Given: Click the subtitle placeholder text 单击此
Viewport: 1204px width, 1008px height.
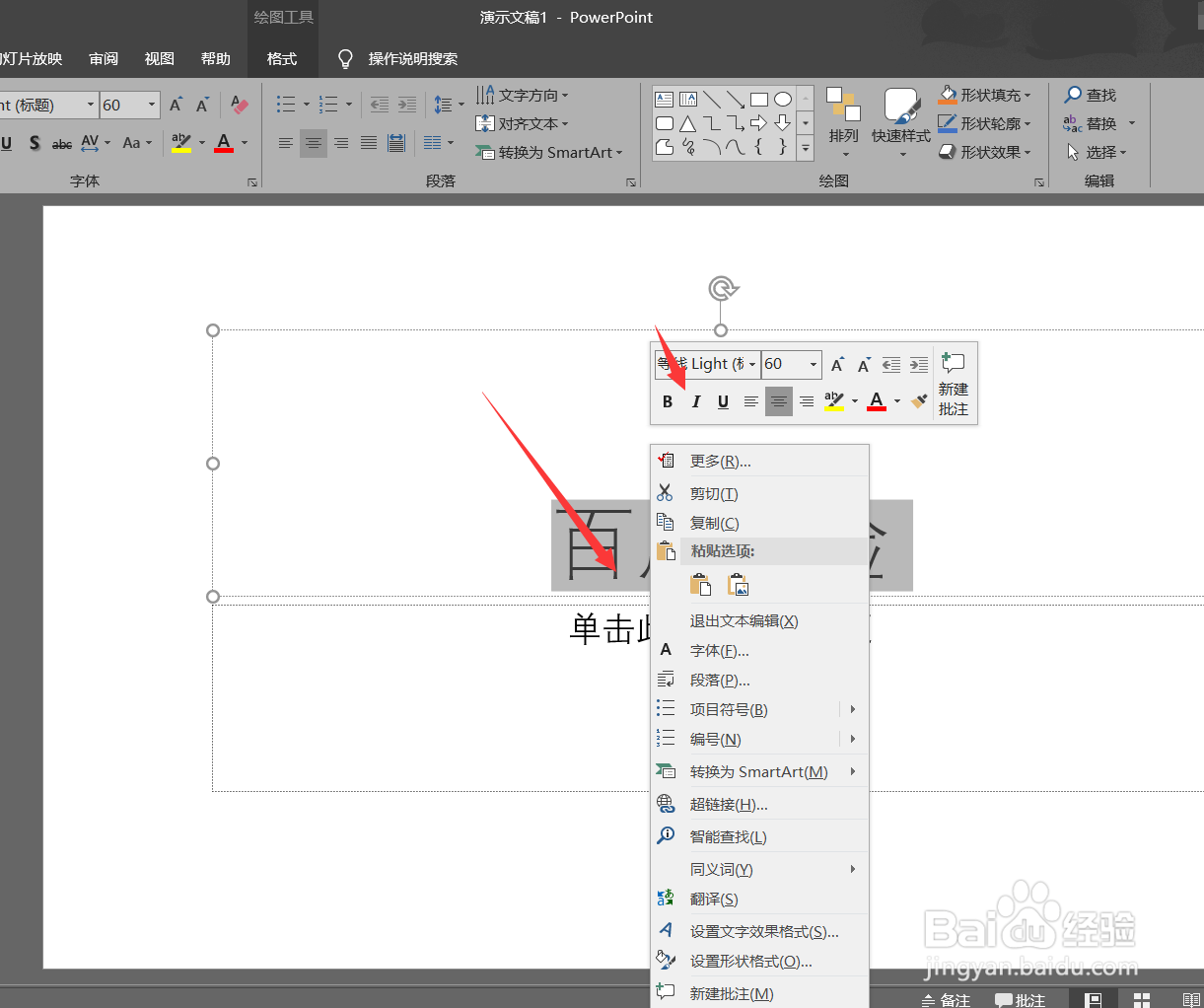Looking at the screenshot, I should 612,628.
